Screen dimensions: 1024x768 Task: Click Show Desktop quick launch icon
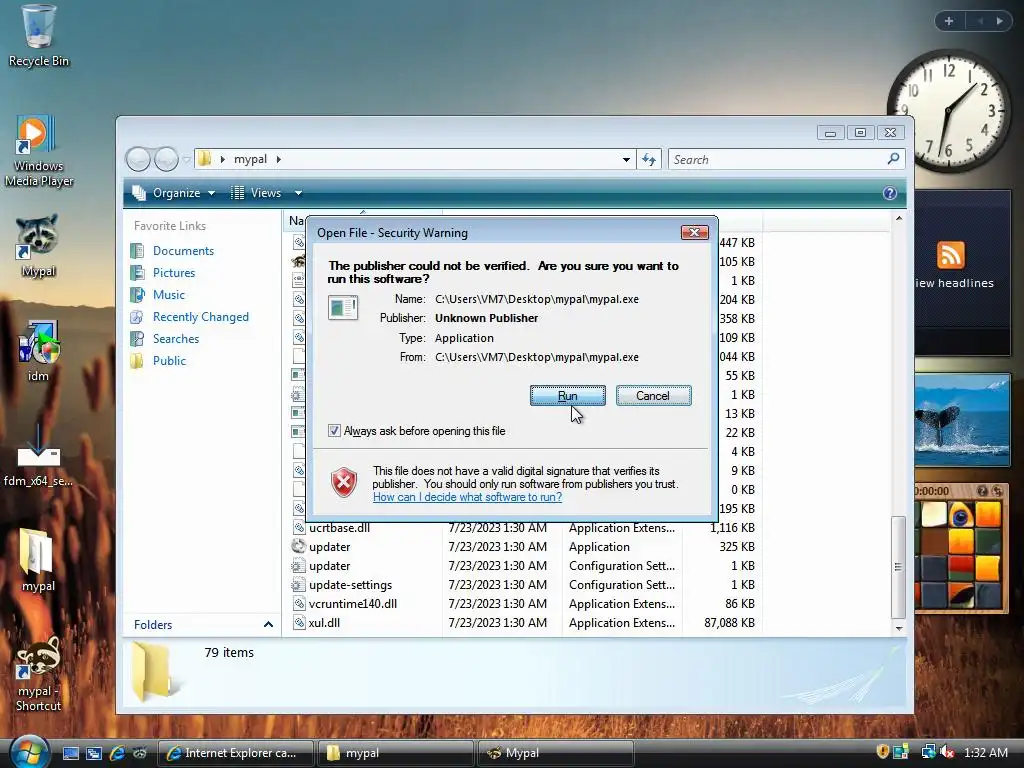(71, 753)
